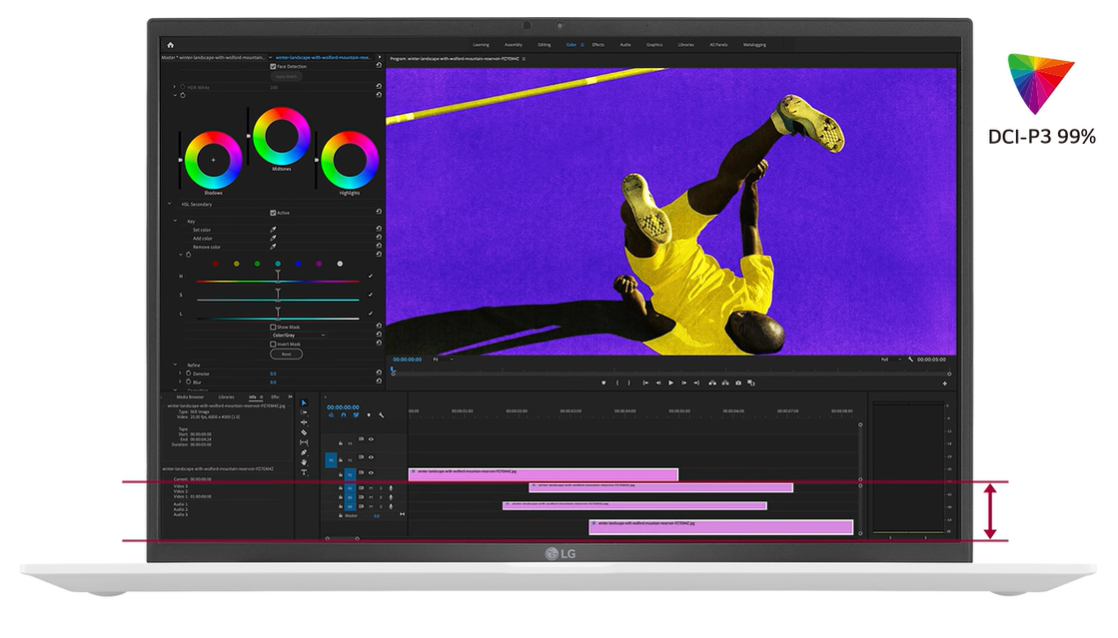Screen dimensions: 1118x638
Task: Enable the Show Mask checkbox
Action: pyautogui.click(x=273, y=327)
